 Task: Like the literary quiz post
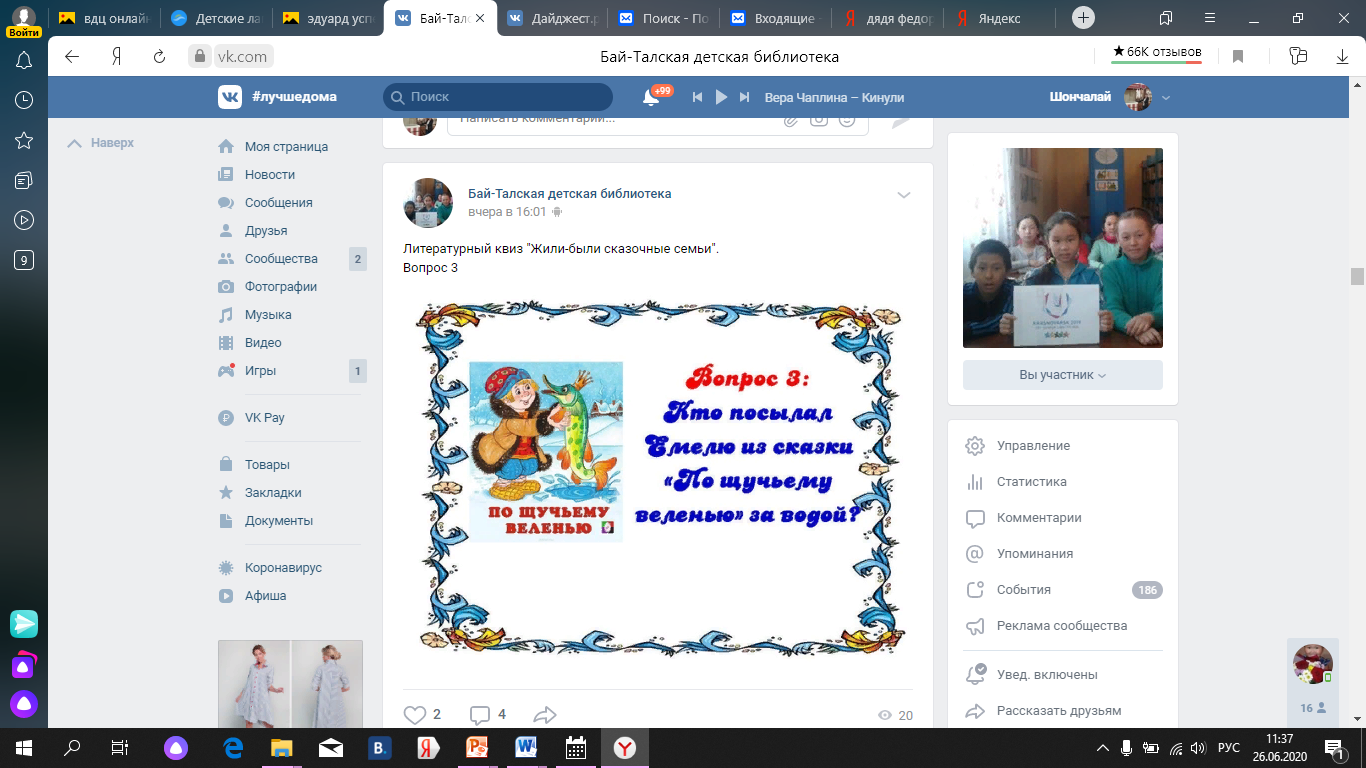(x=415, y=714)
